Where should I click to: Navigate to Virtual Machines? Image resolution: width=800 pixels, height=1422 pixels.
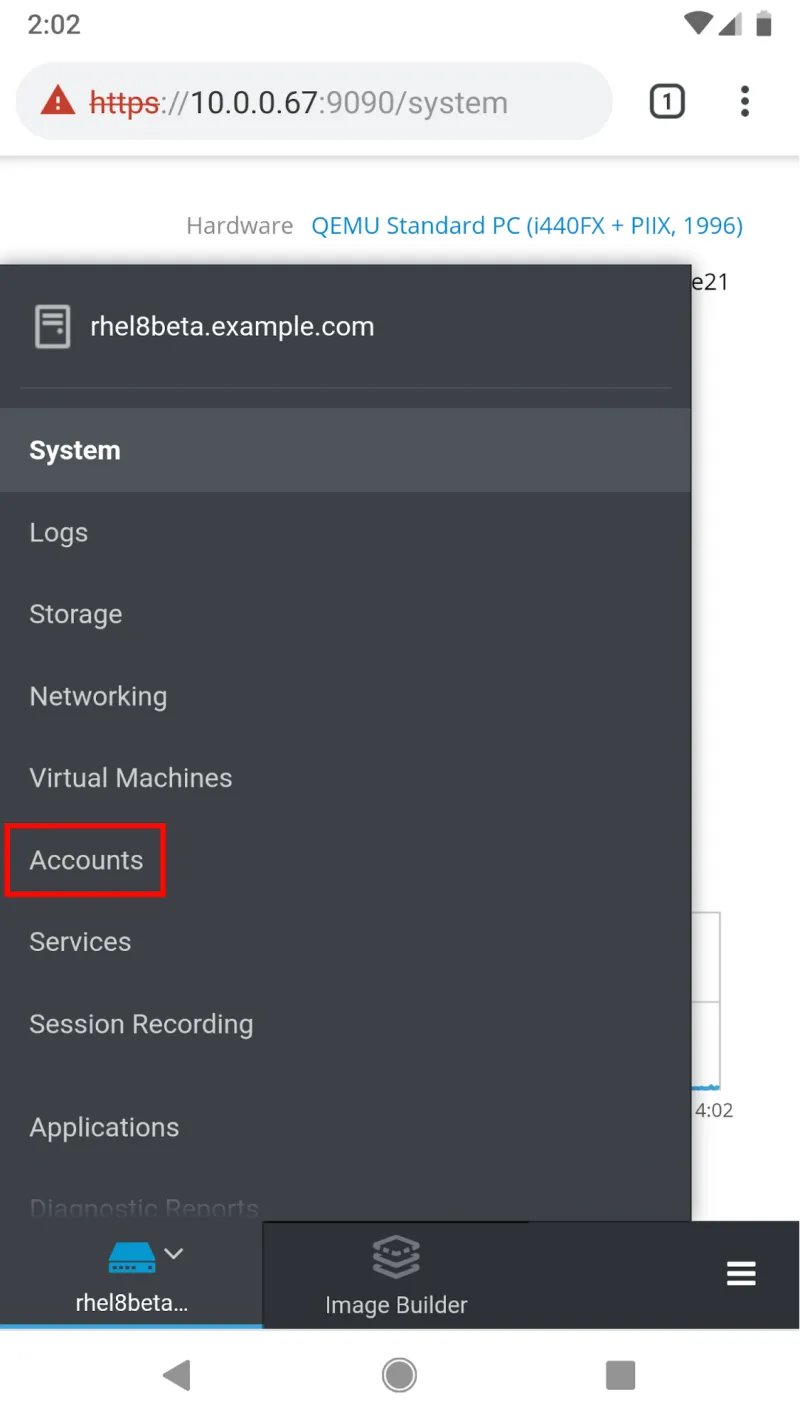[131, 777]
